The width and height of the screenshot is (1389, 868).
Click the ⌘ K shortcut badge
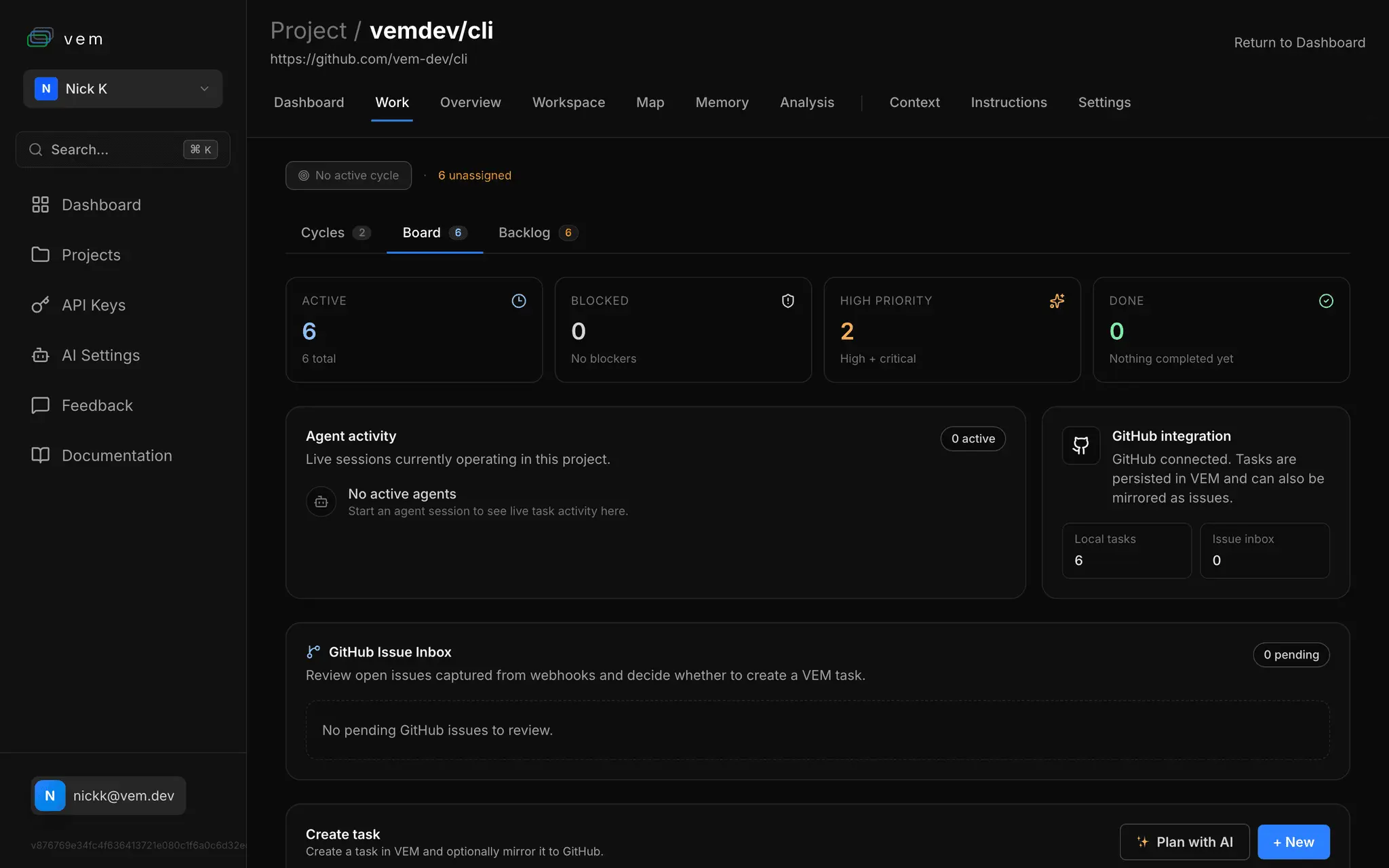point(201,149)
